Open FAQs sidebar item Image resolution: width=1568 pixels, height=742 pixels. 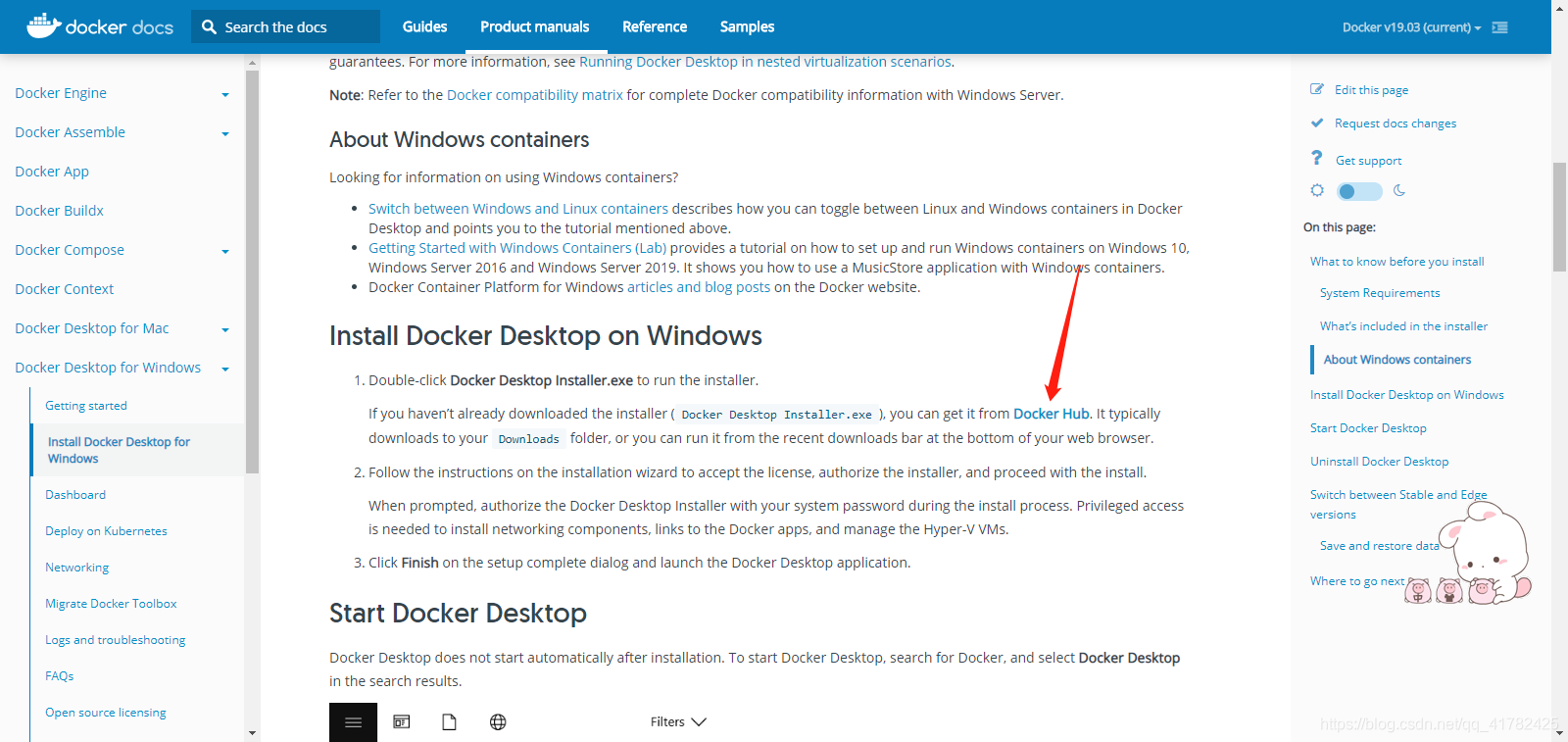59,676
